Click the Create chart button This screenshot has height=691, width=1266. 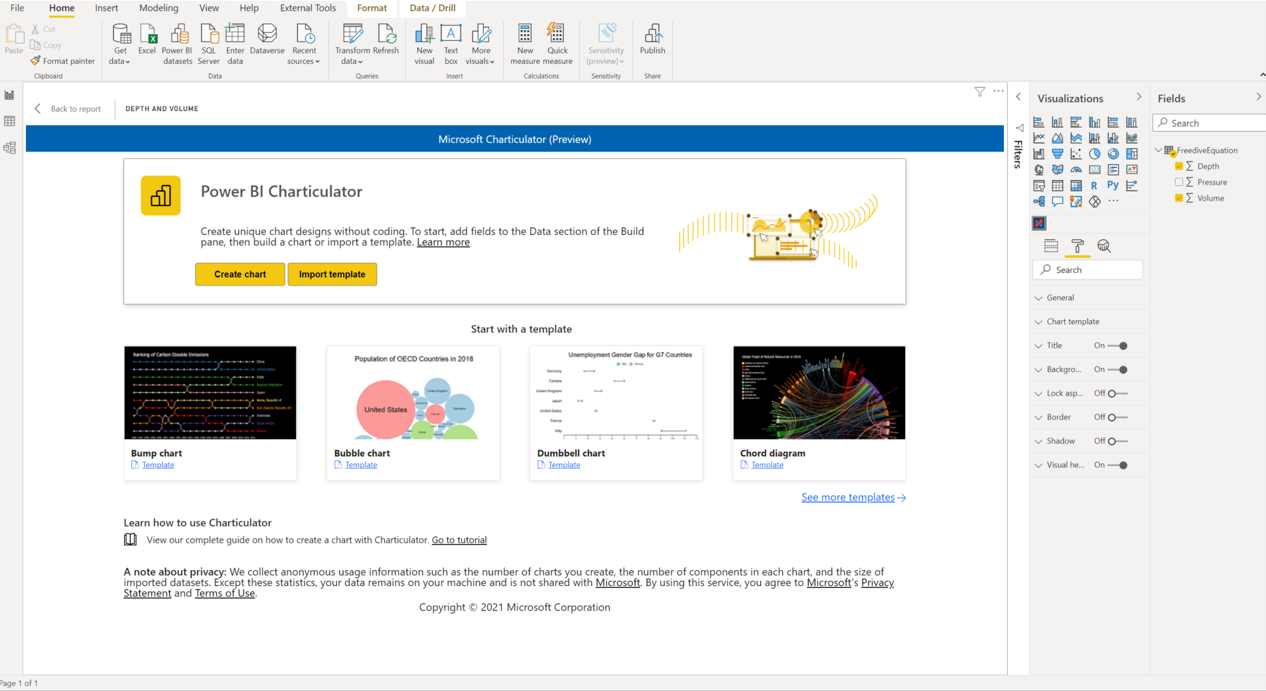(239, 274)
